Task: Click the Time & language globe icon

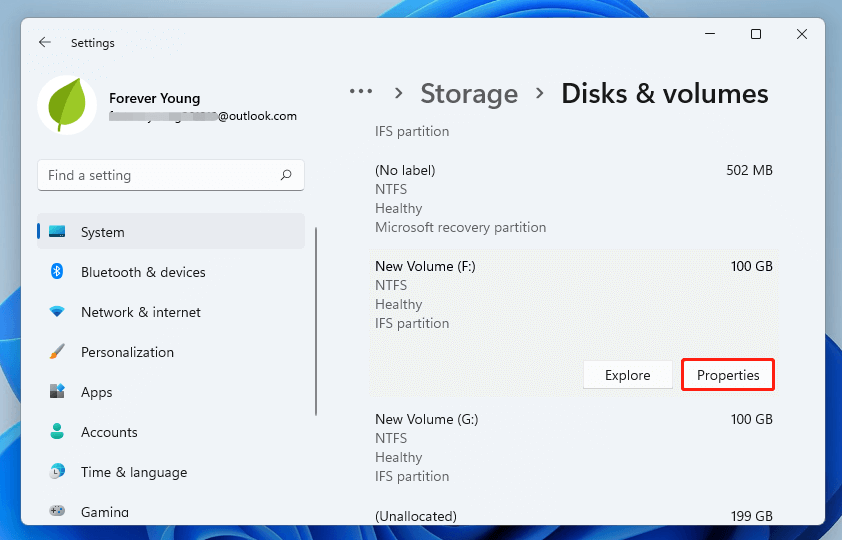Action: (58, 472)
